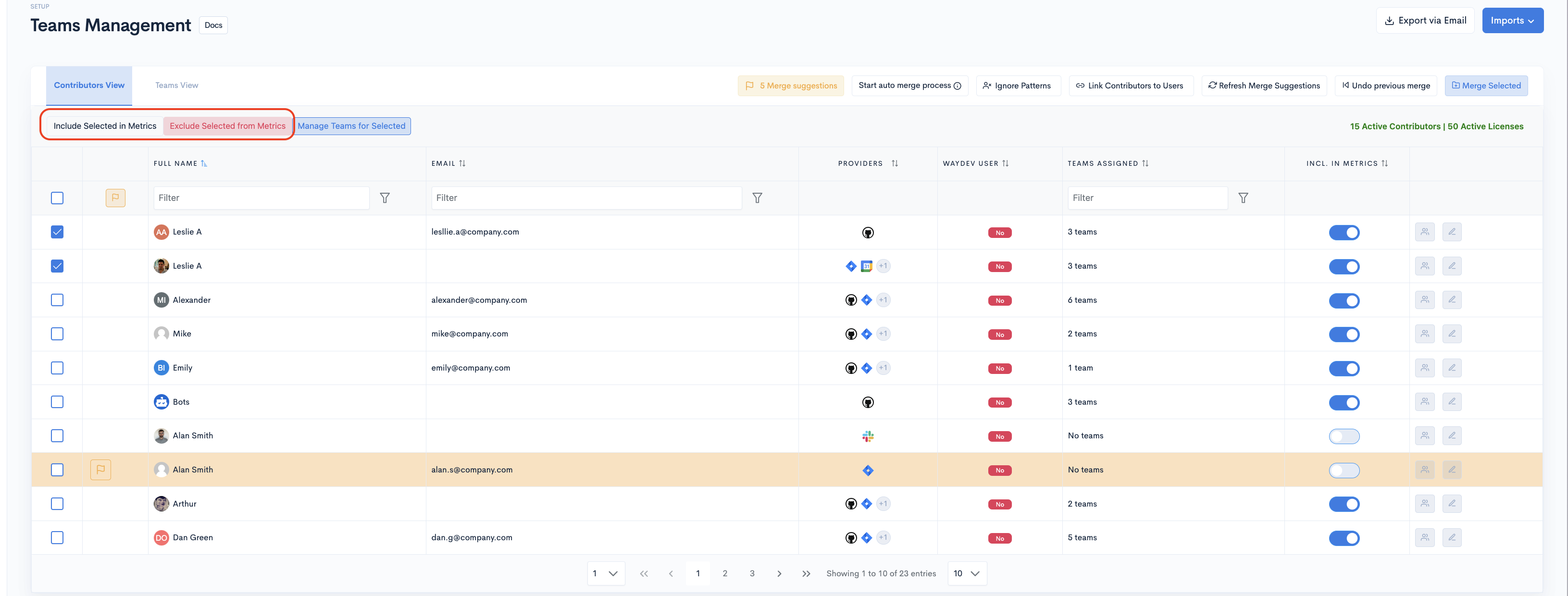Image resolution: width=1568 pixels, height=596 pixels.
Task: Uncheck checkbox for lesllie.a@company.com row
Action: 57,232
